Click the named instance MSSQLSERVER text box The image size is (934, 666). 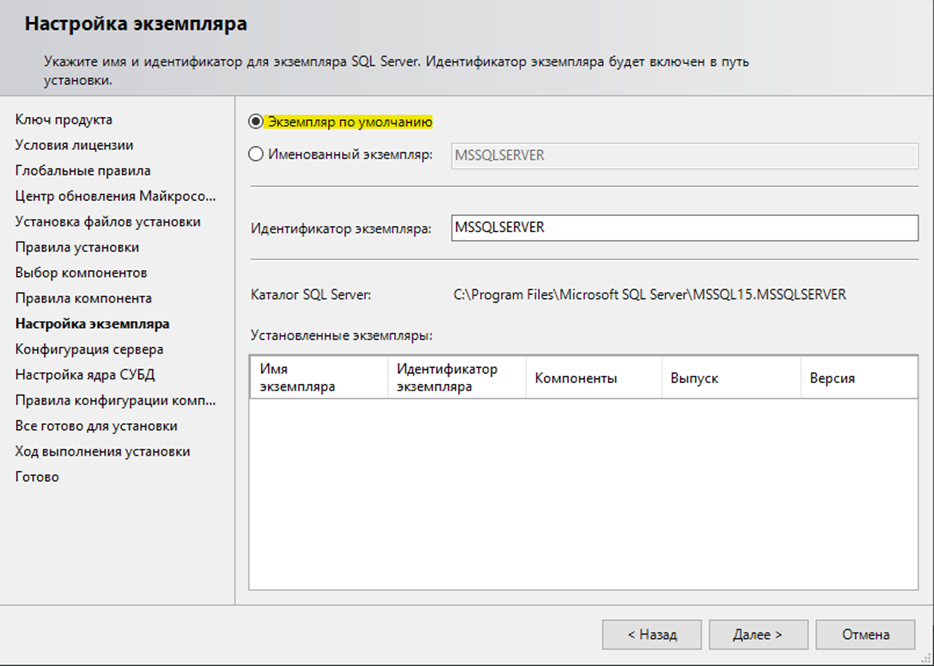click(x=684, y=155)
